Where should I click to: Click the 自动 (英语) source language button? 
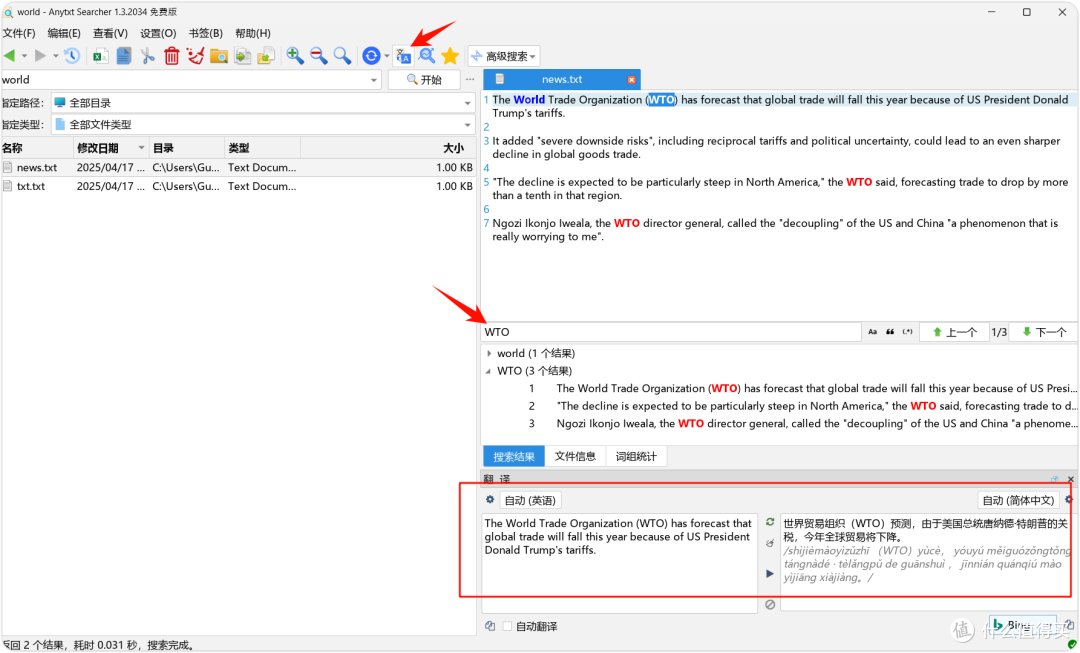[x=530, y=500]
